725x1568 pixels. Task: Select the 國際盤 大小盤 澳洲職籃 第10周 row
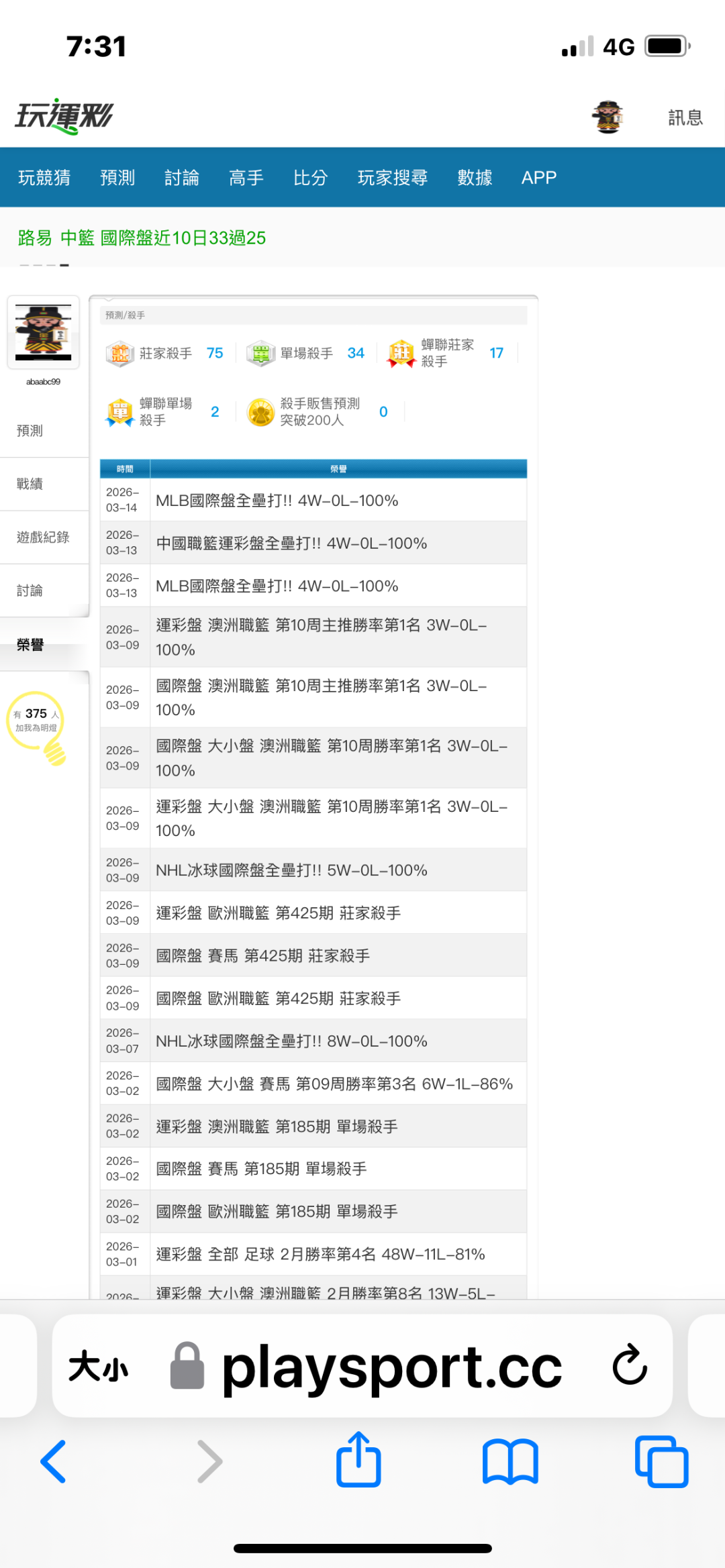tap(313, 758)
